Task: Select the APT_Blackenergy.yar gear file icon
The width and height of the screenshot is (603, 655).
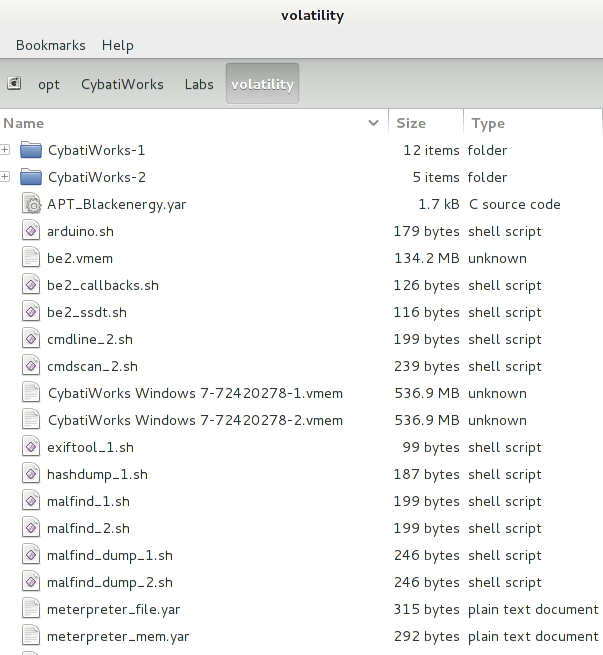Action: coord(31,204)
